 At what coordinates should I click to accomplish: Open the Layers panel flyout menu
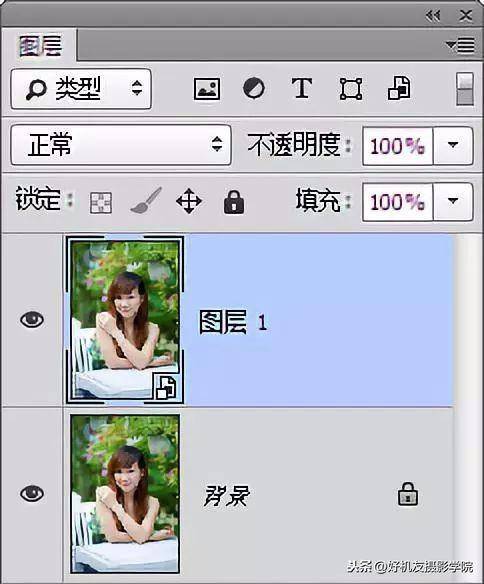click(460, 45)
